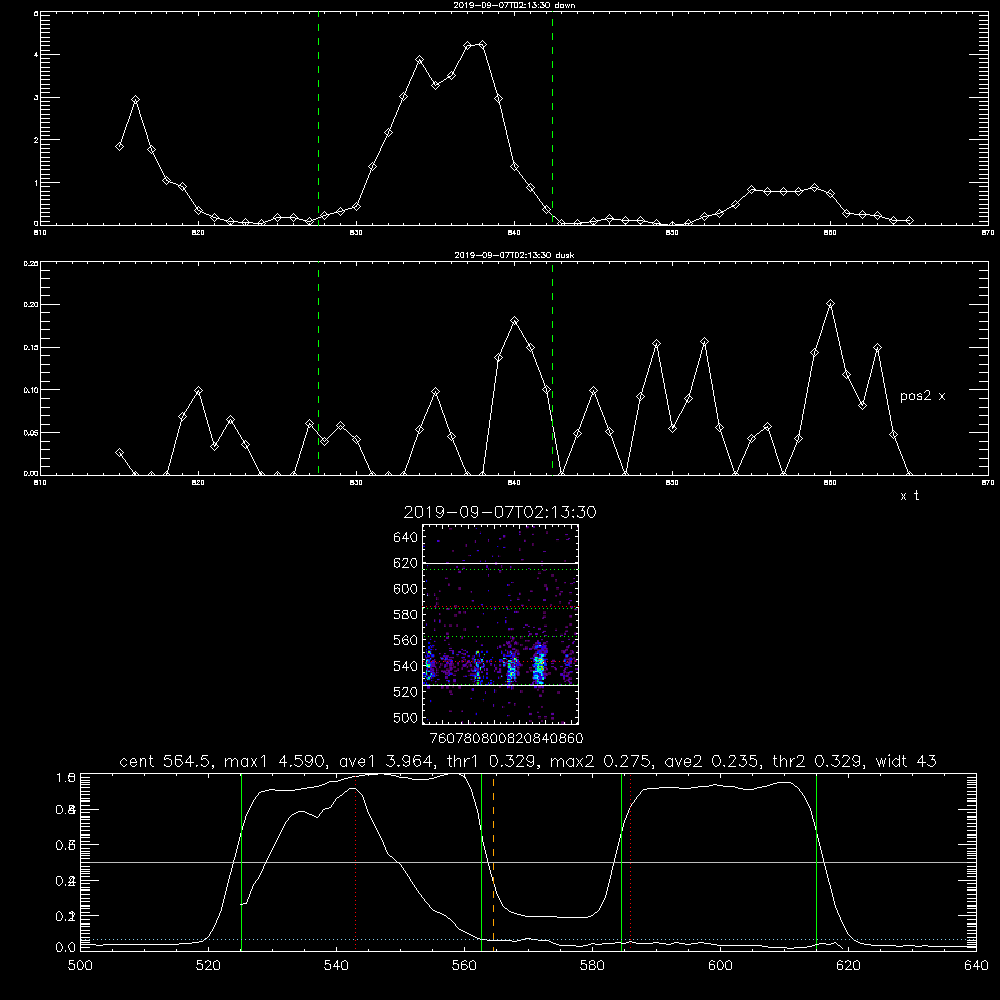Click second green dashed line in dawn plot
Viewport: 1000px width, 1000px height.
(552, 121)
